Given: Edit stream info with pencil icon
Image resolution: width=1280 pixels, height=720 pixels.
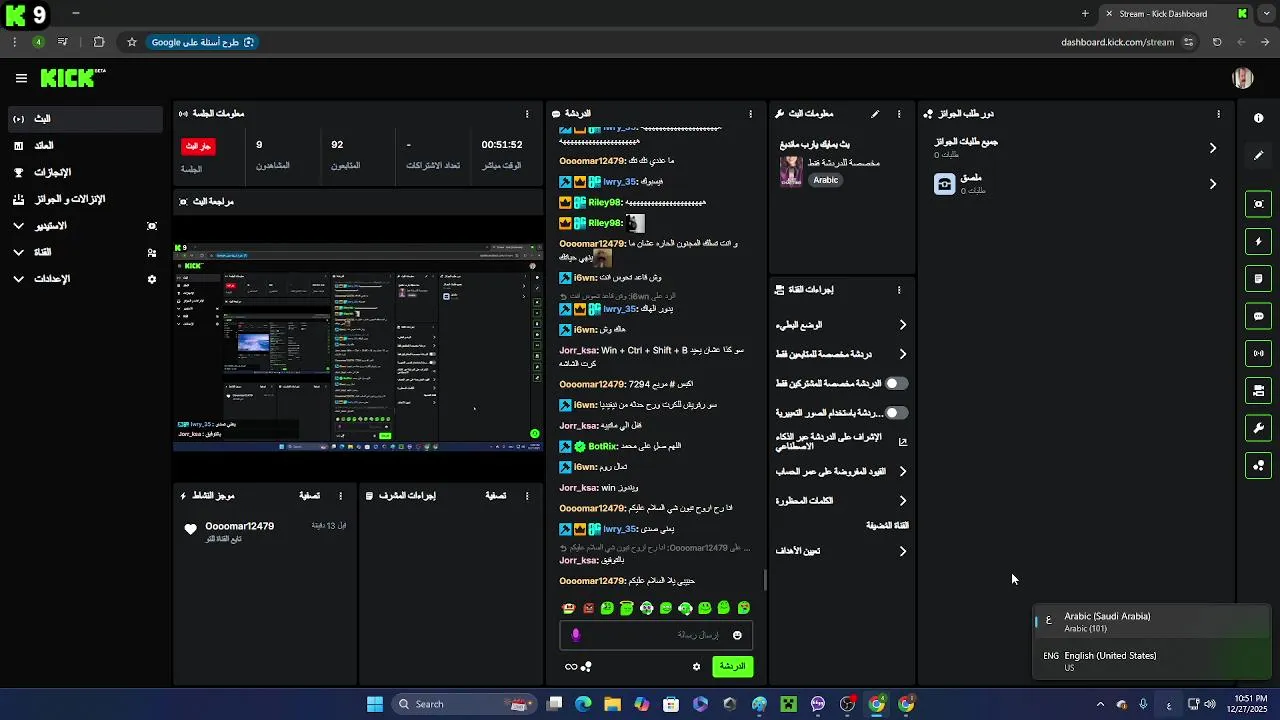Looking at the screenshot, I should (875, 114).
